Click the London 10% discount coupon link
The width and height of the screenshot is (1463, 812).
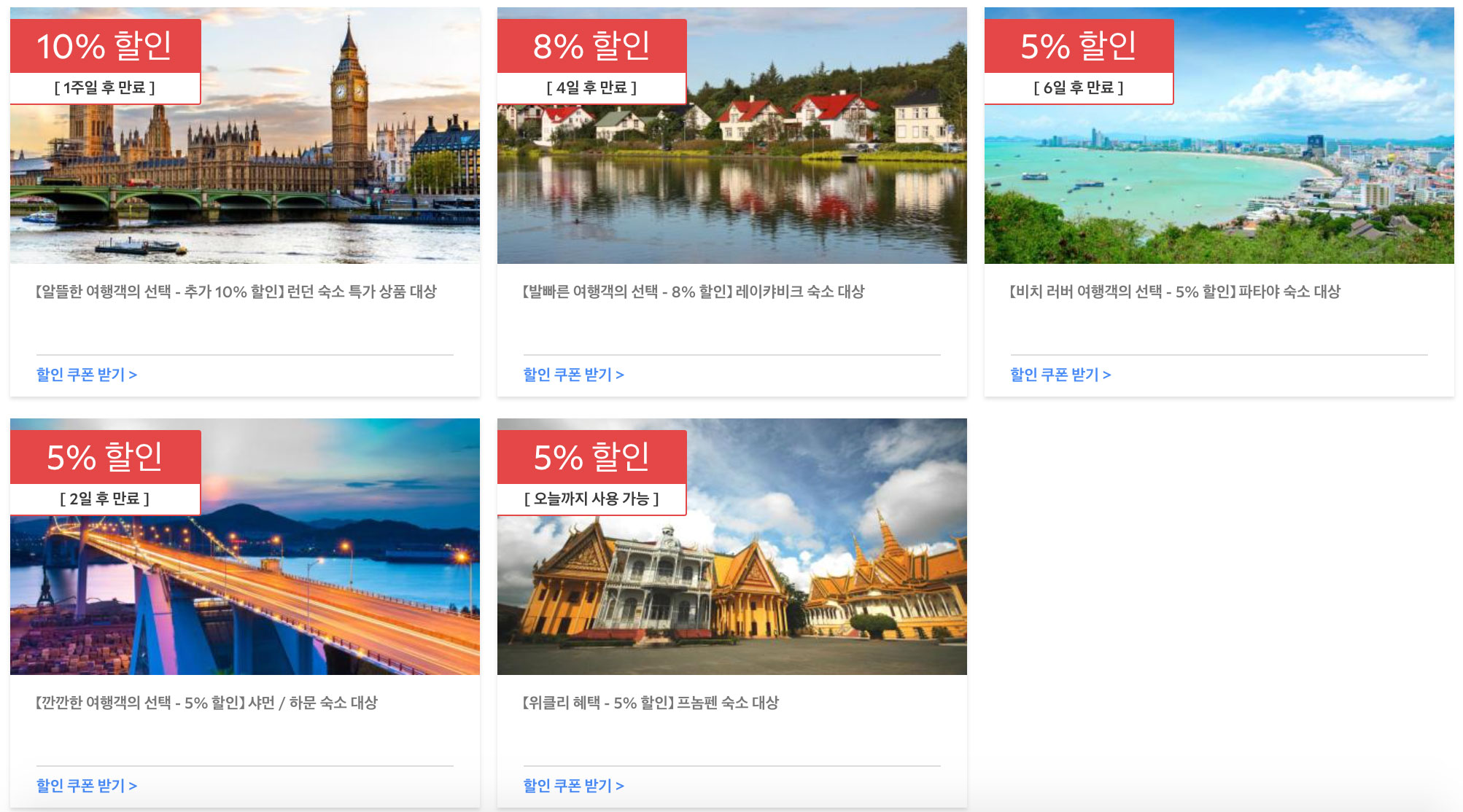coord(87,375)
